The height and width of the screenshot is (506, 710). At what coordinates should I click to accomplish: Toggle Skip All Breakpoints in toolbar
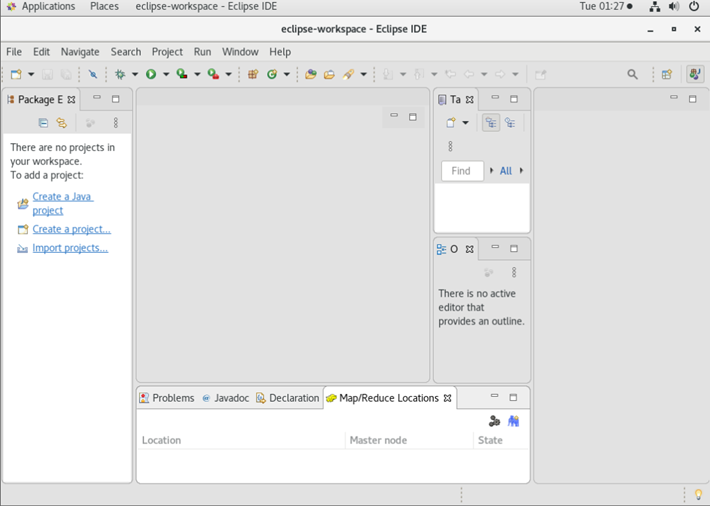[x=93, y=74]
